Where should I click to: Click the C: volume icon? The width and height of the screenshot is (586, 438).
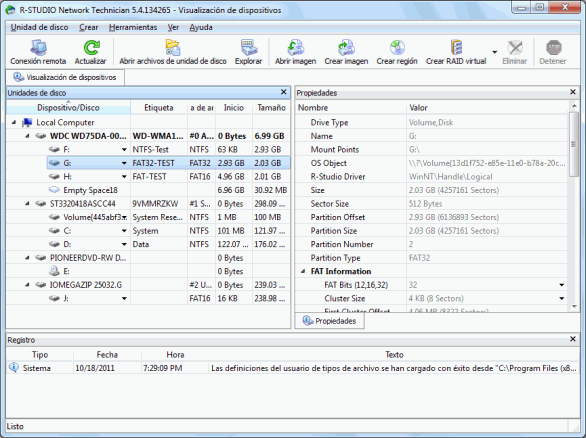[54, 231]
